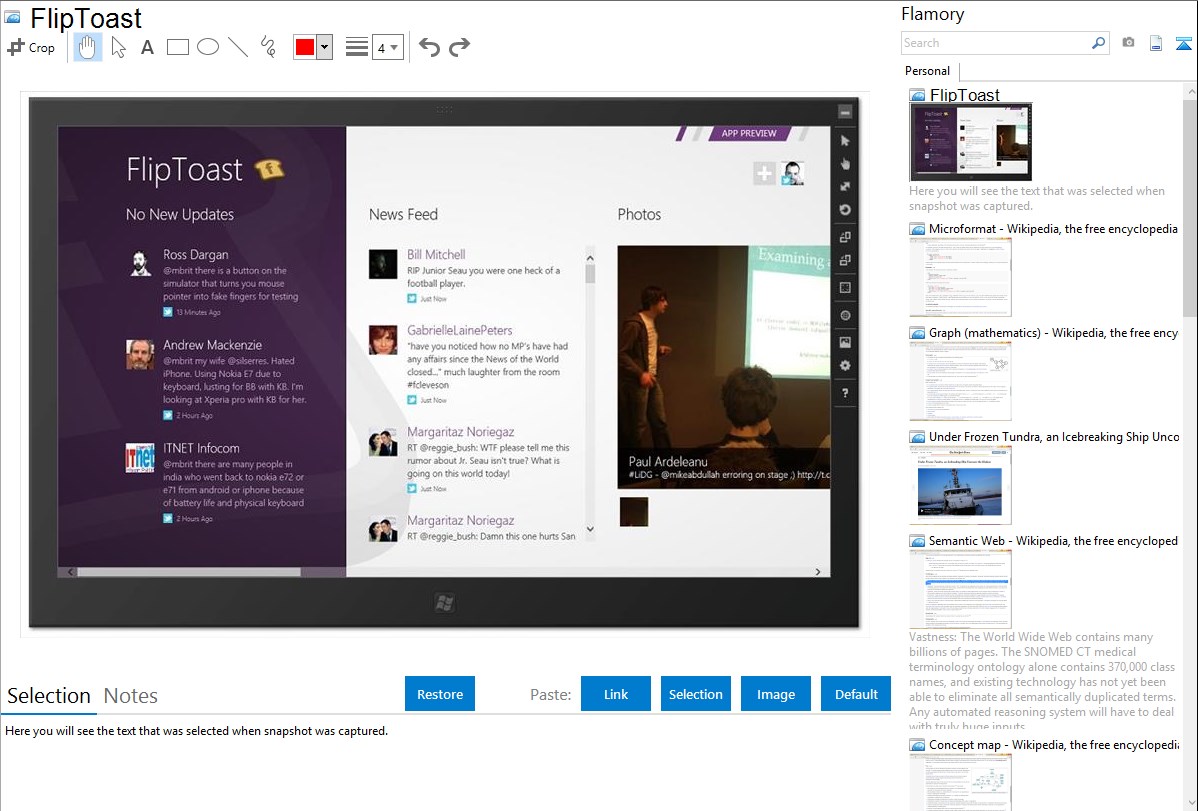Click Ross Dargan update name
The width and height of the screenshot is (1198, 811).
[196, 255]
